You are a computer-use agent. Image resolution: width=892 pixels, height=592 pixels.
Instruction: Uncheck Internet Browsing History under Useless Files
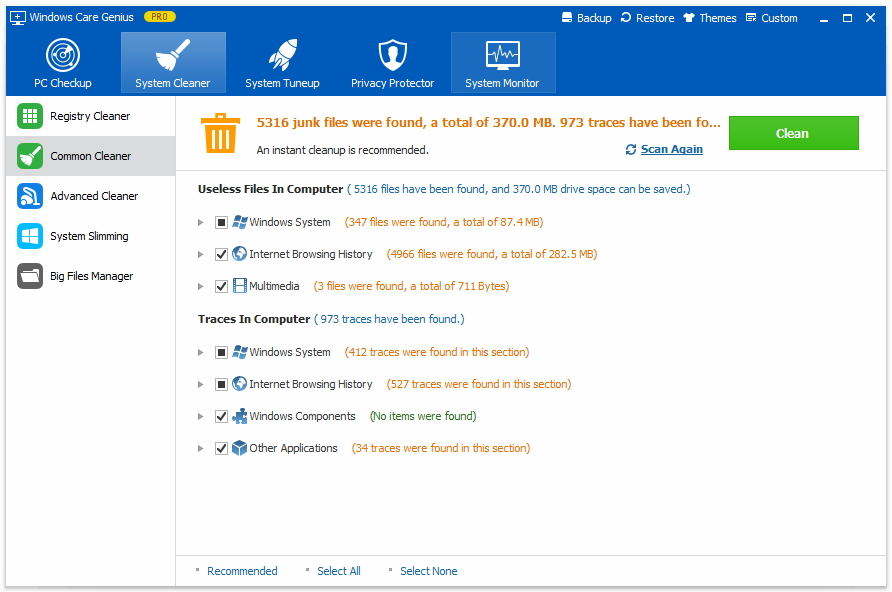pos(221,254)
